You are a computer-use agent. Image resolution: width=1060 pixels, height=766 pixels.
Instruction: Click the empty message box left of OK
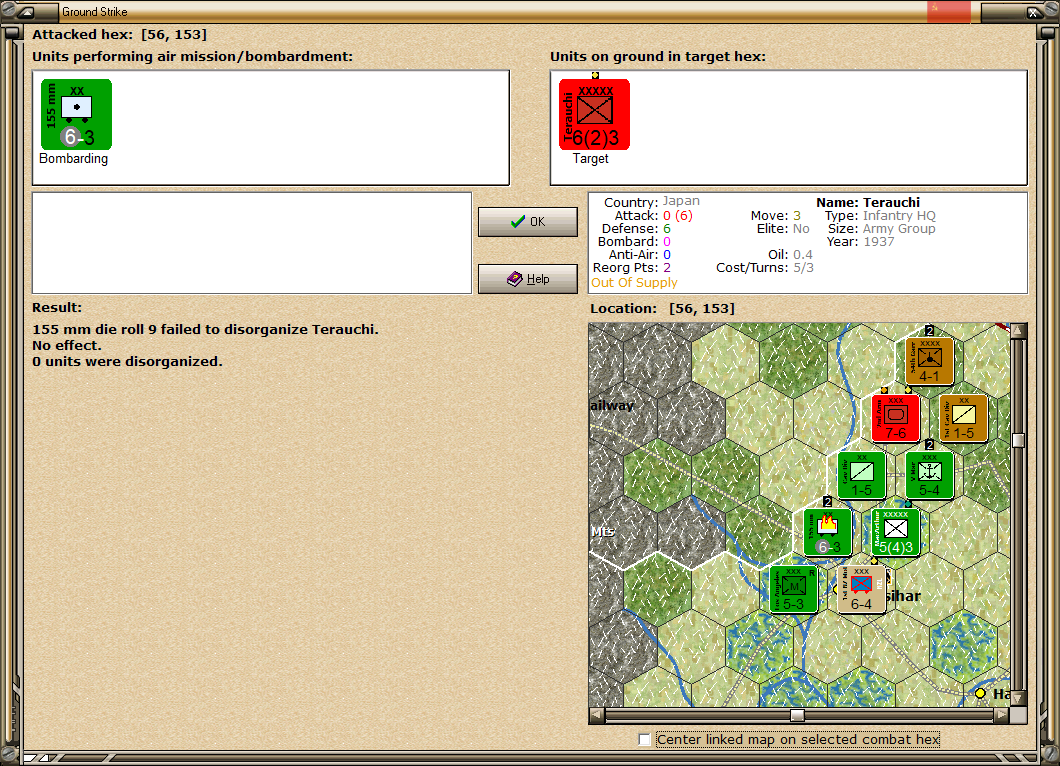(252, 243)
